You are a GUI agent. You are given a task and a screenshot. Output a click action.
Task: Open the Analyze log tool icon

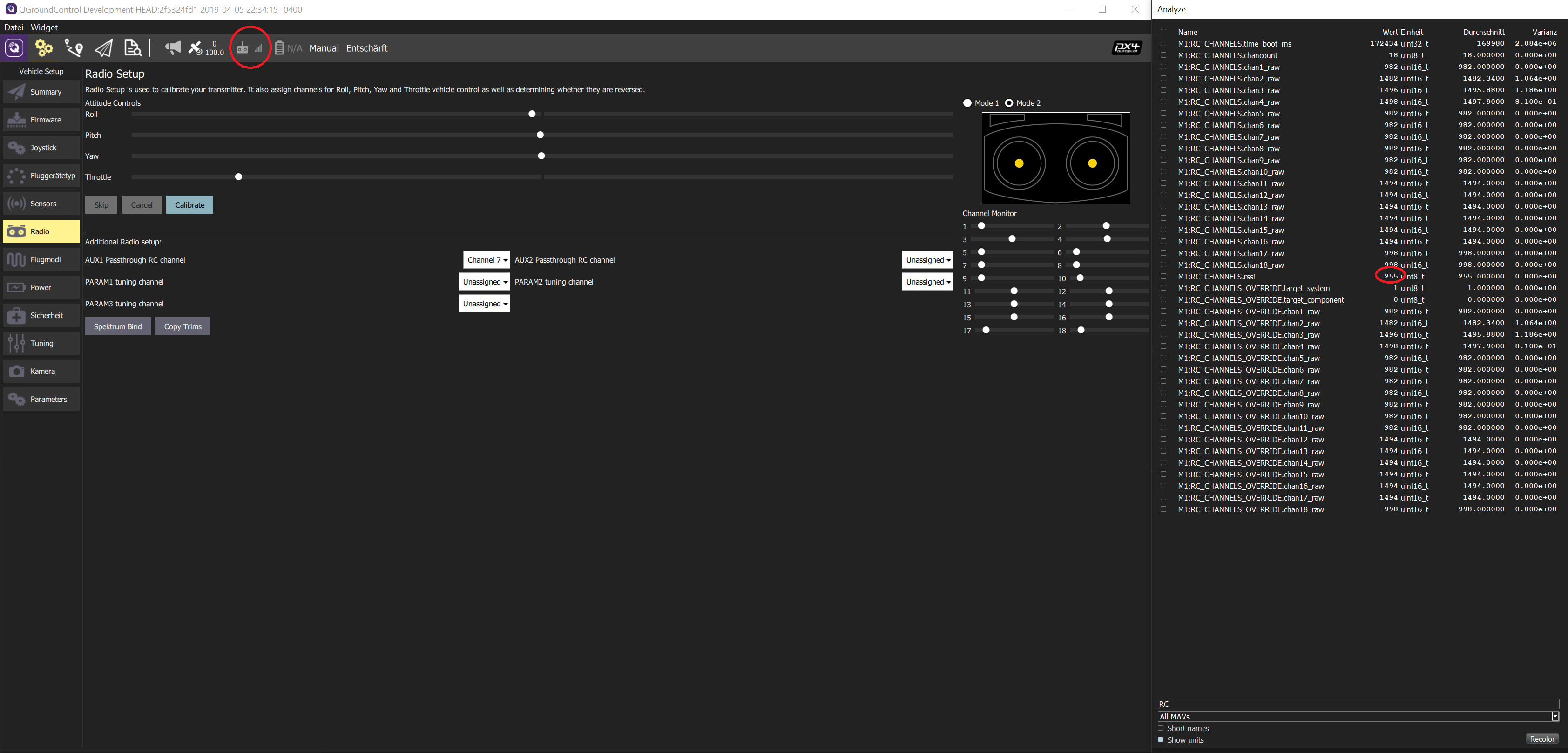pos(132,47)
